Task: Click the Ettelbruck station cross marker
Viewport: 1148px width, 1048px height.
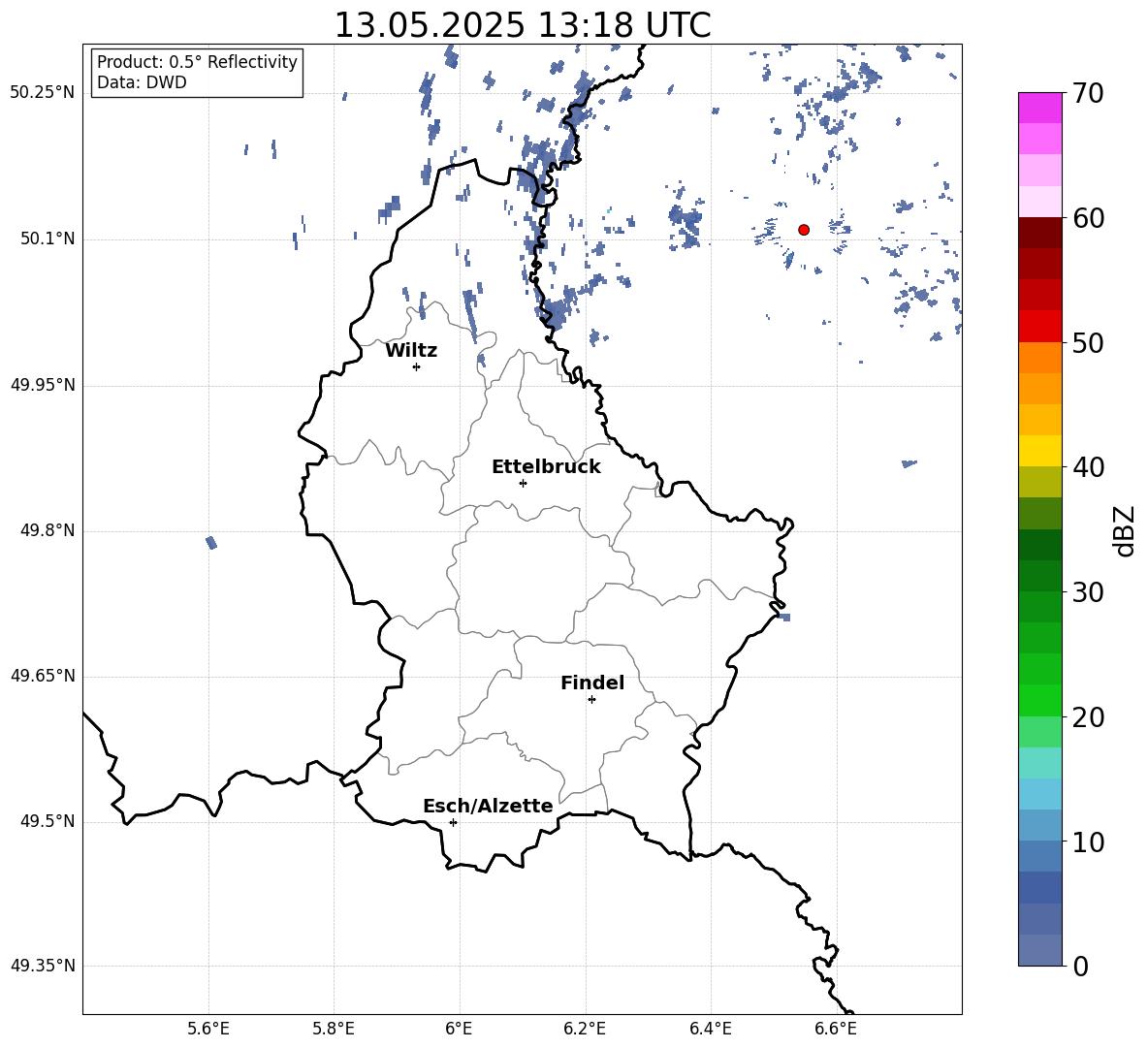Action: pos(523,483)
